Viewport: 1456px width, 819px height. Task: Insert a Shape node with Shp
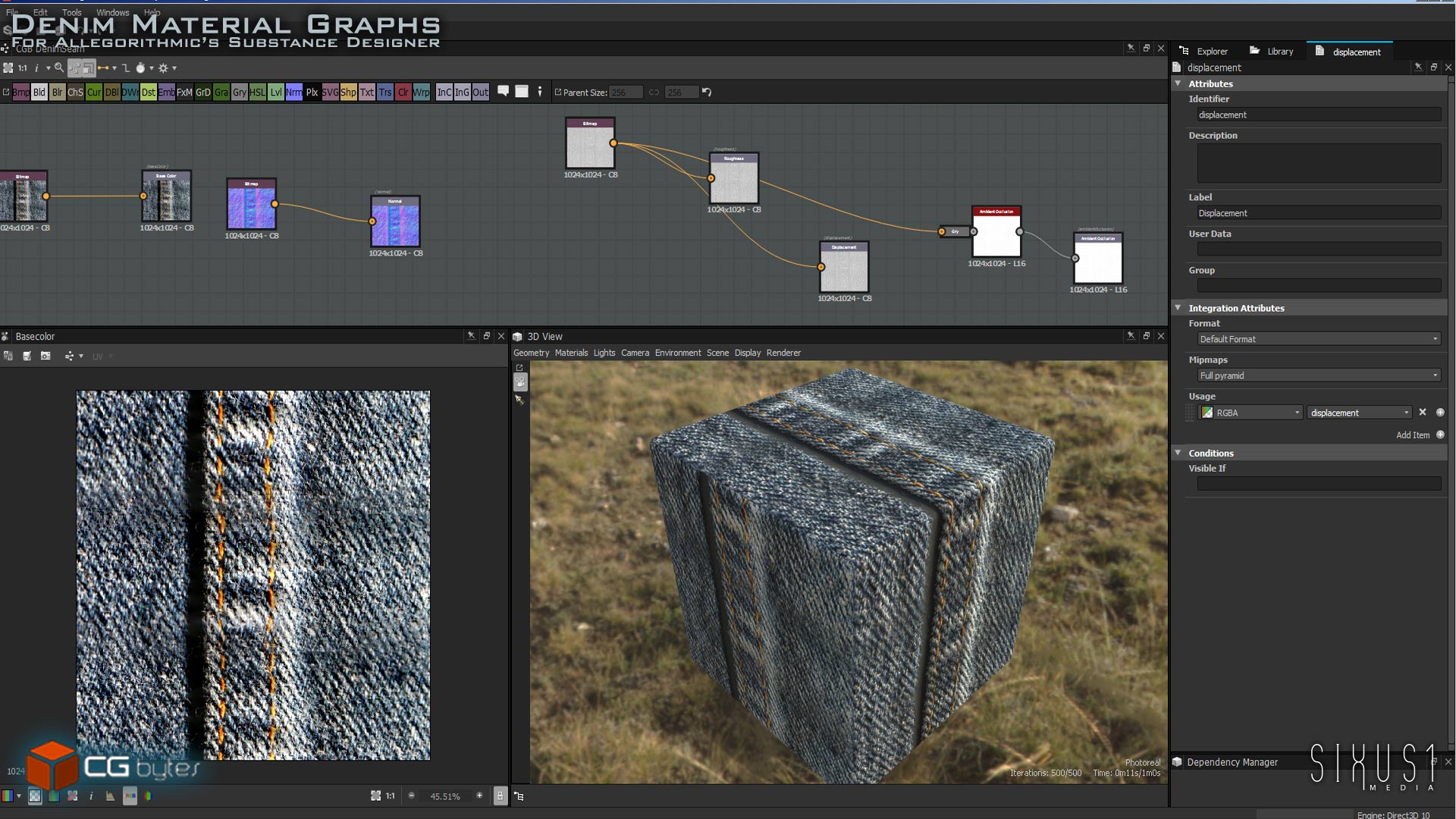click(x=349, y=93)
